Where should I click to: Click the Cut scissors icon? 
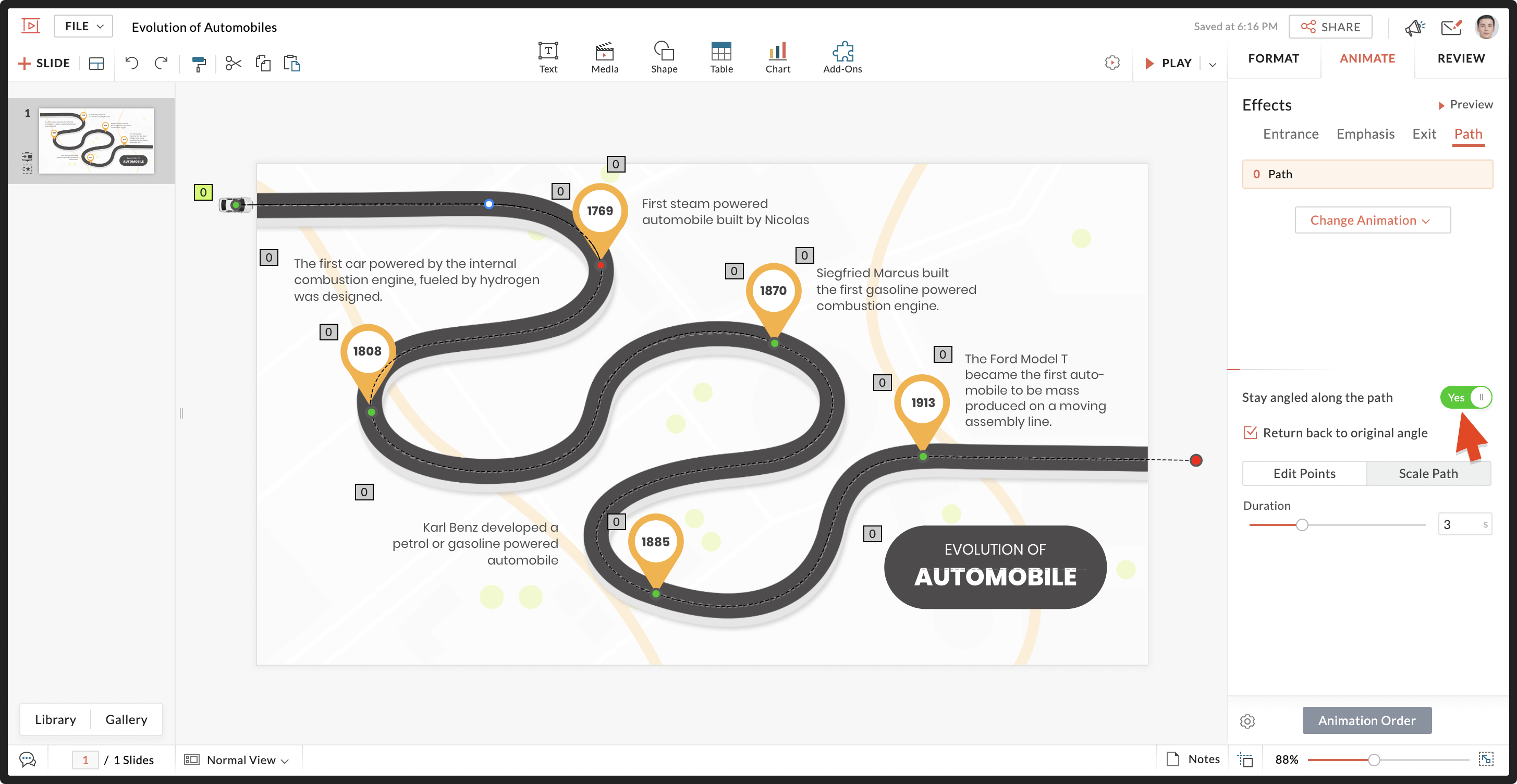pos(233,63)
